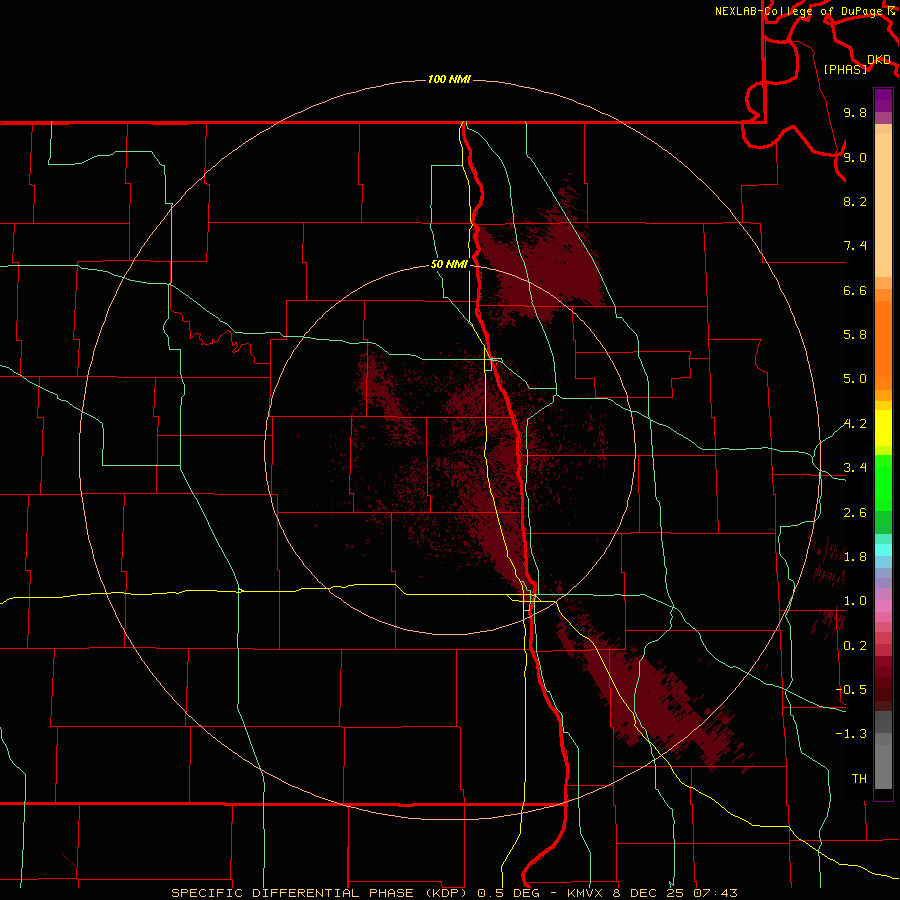Screen dimensions: 900x900
Task: Select the 5.8 value on color scale
Action: 855,335
